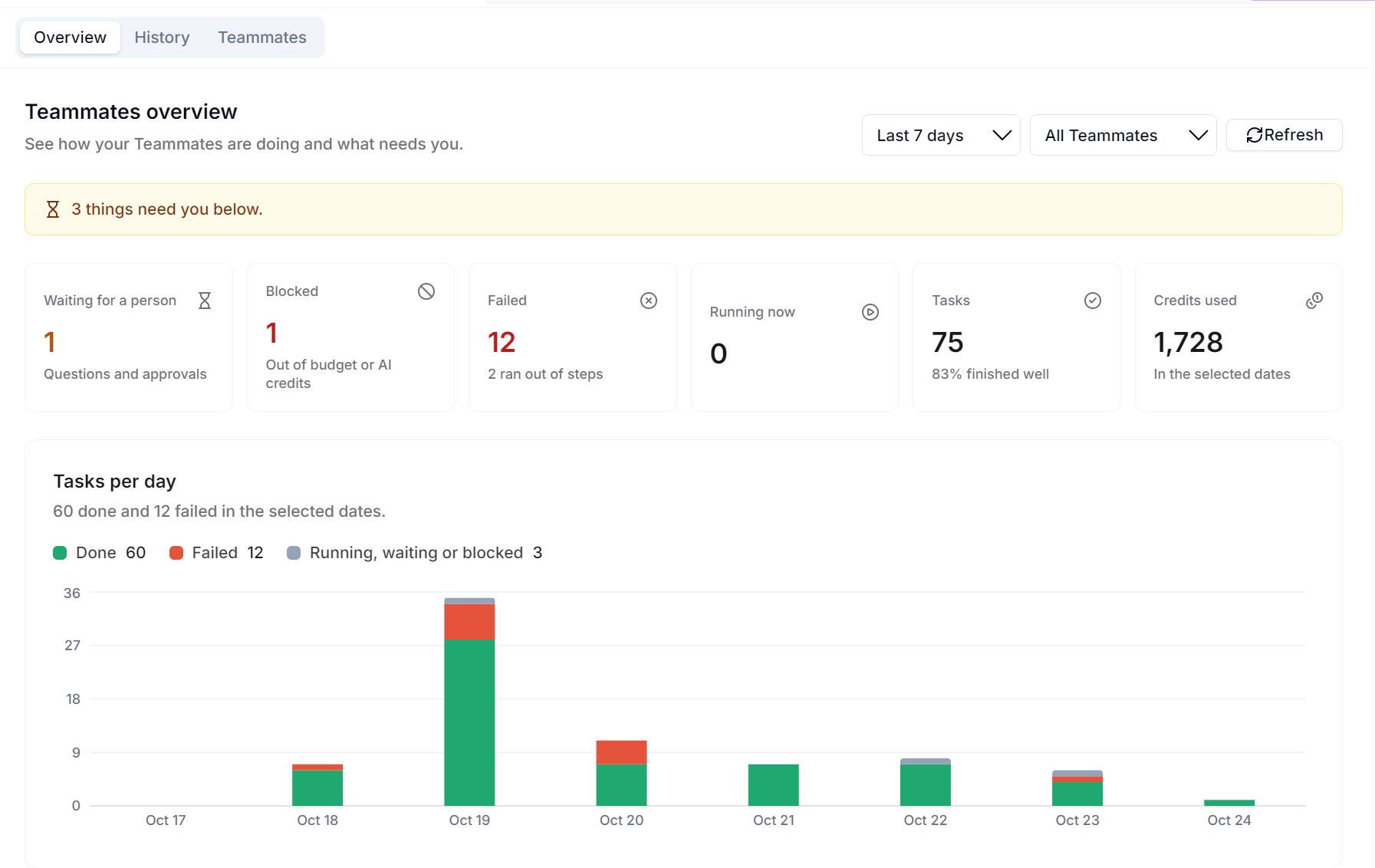Switch to the History tab

click(162, 38)
